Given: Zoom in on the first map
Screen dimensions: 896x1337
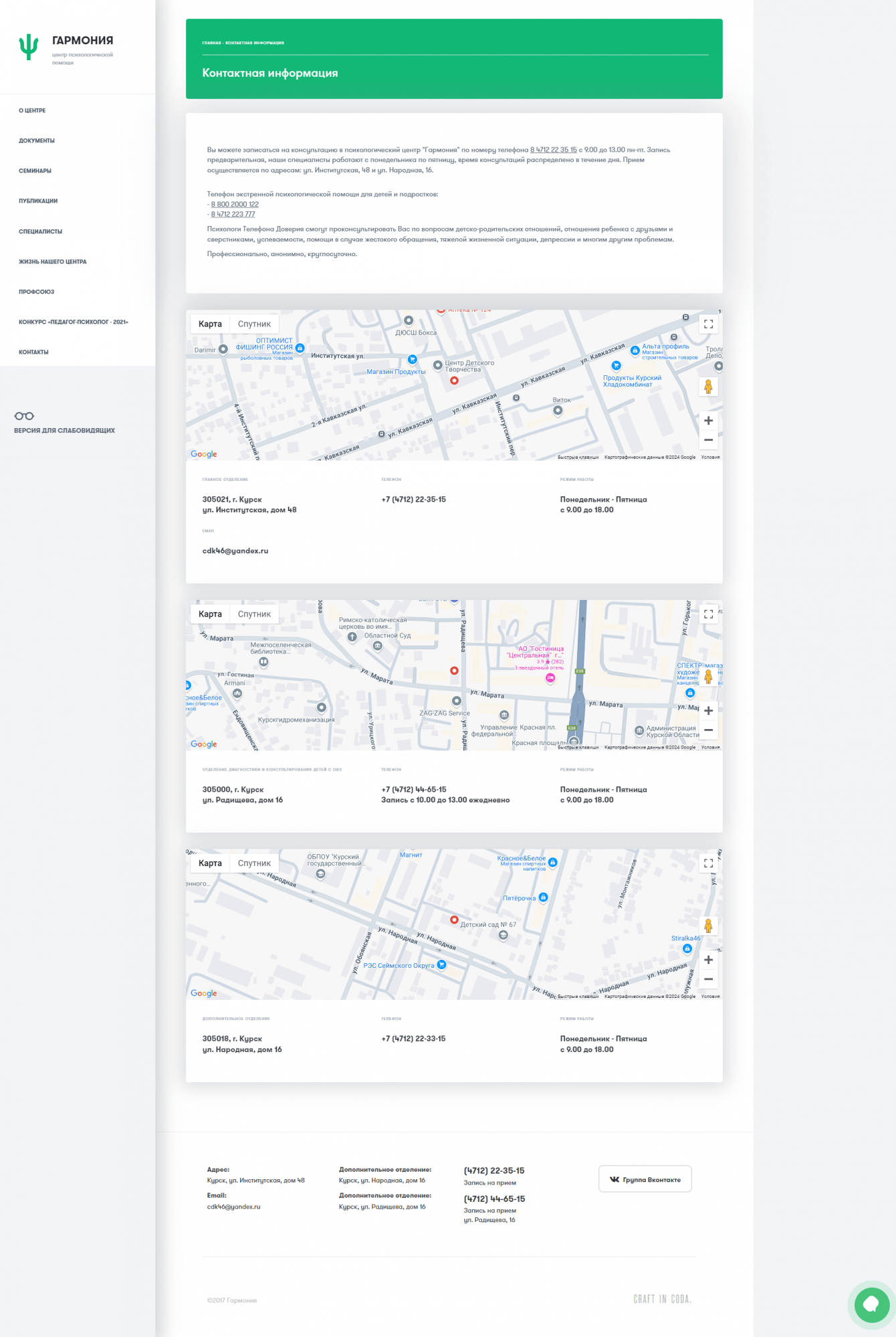Looking at the screenshot, I should [x=708, y=421].
